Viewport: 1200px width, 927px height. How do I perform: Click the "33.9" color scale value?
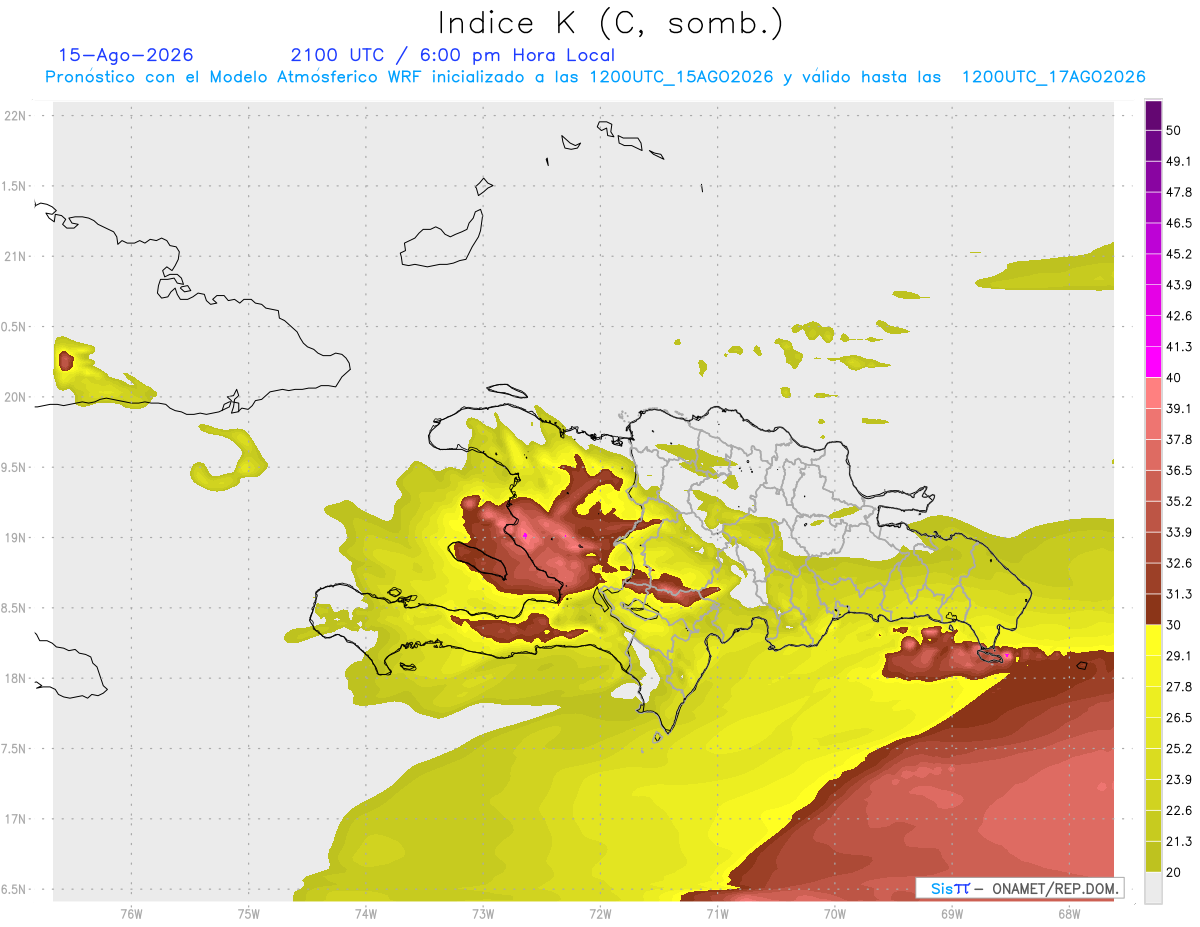click(x=1179, y=532)
